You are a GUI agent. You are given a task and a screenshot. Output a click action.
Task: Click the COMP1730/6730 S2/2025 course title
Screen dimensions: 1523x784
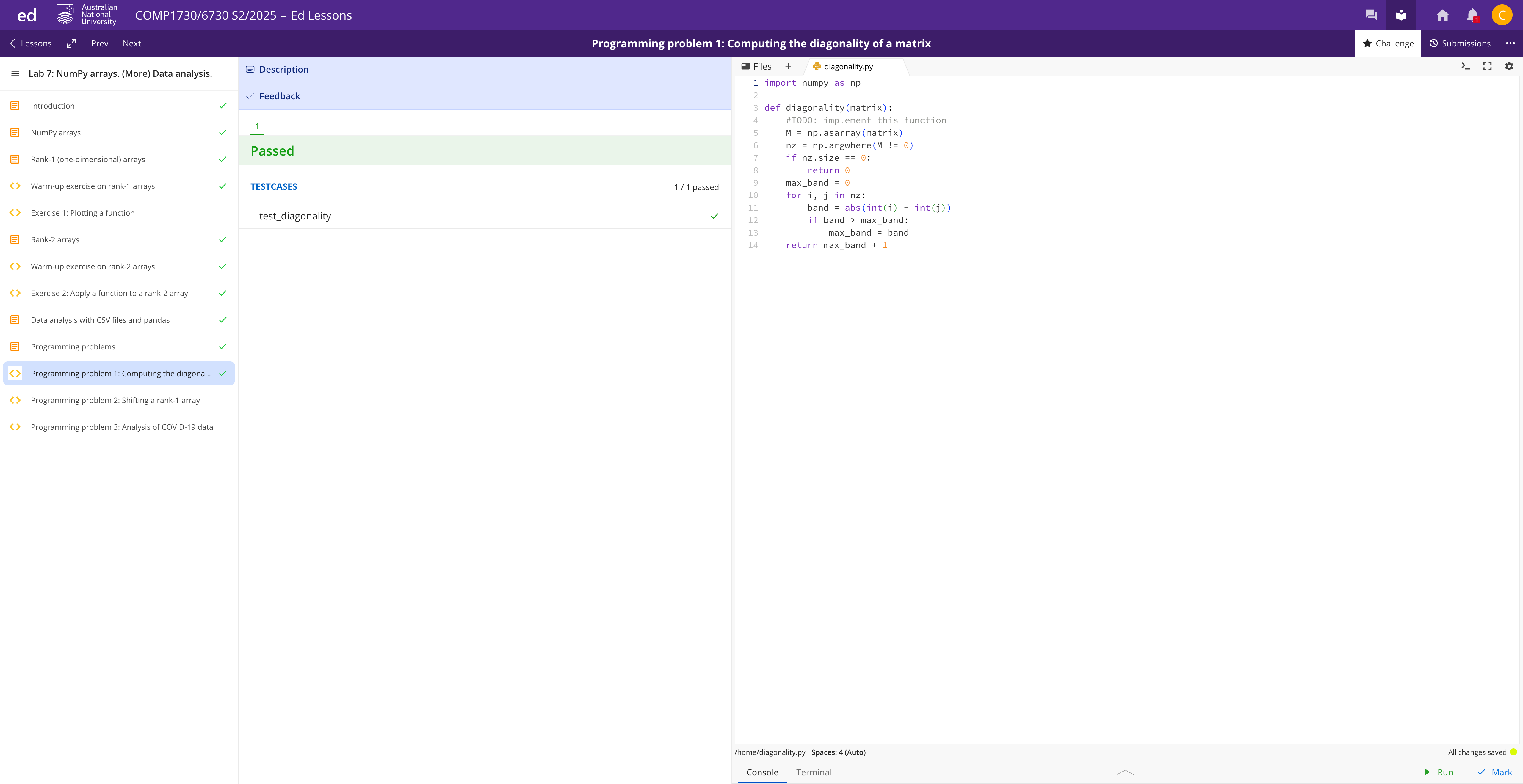click(244, 15)
